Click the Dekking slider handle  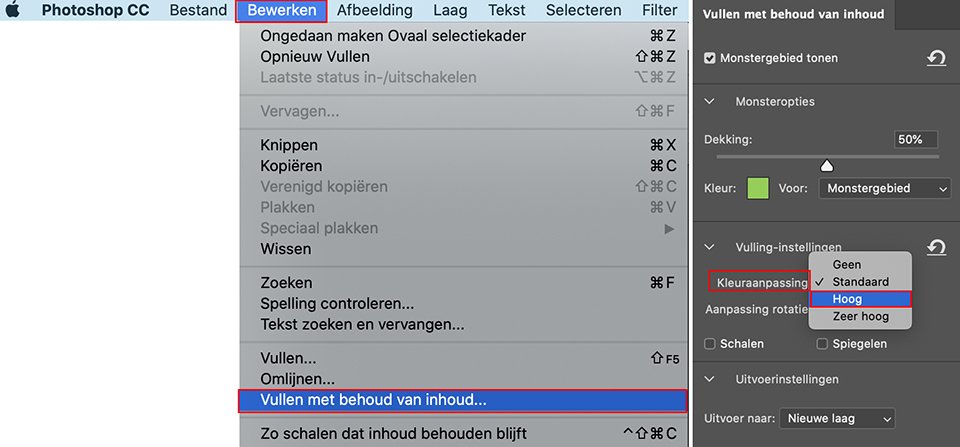[827, 165]
